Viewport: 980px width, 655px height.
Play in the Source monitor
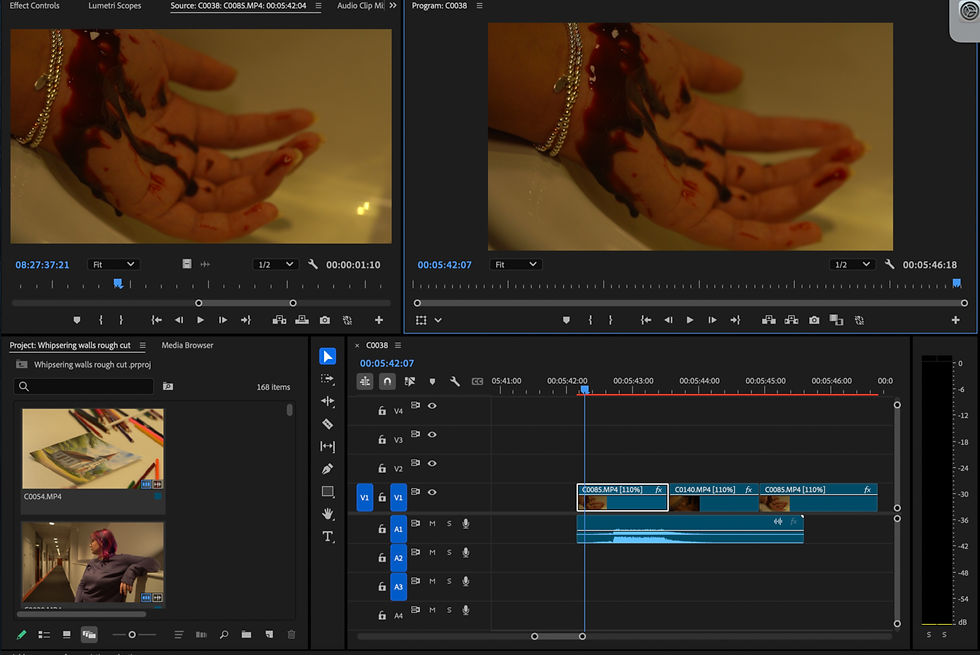[x=200, y=320]
